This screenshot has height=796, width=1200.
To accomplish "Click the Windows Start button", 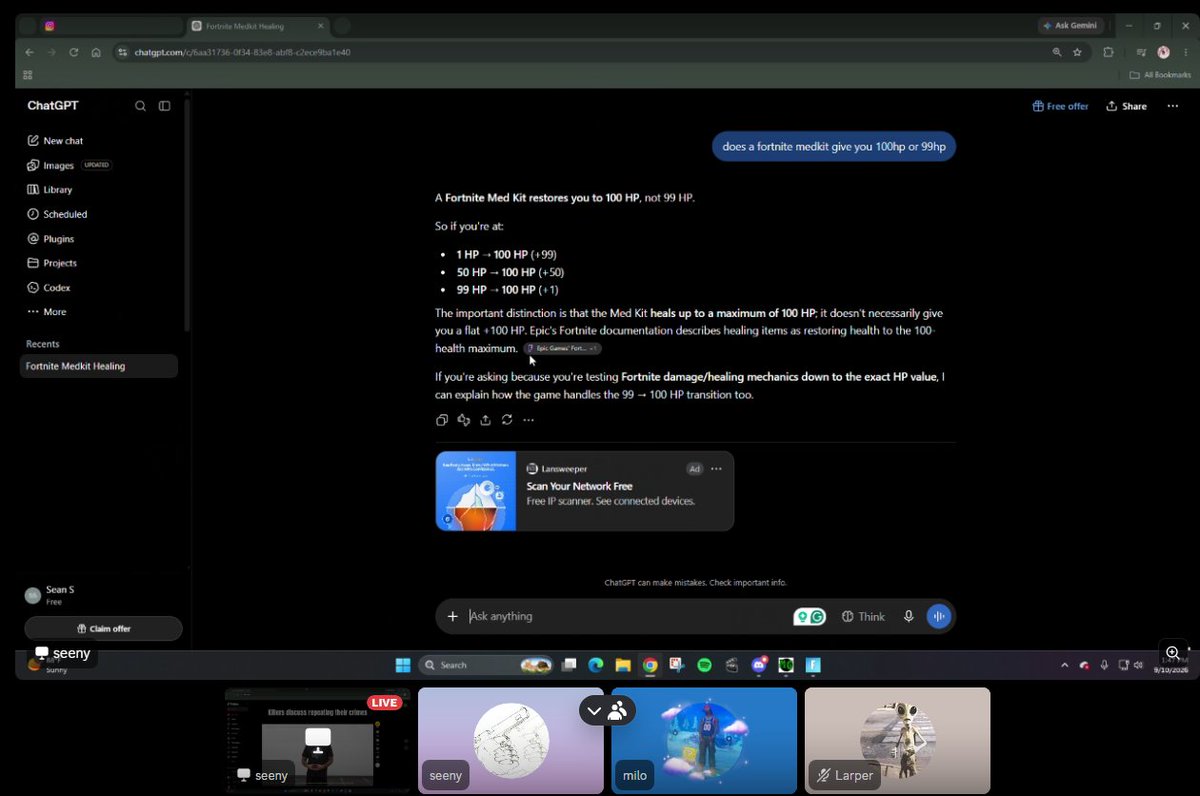I will point(402,665).
